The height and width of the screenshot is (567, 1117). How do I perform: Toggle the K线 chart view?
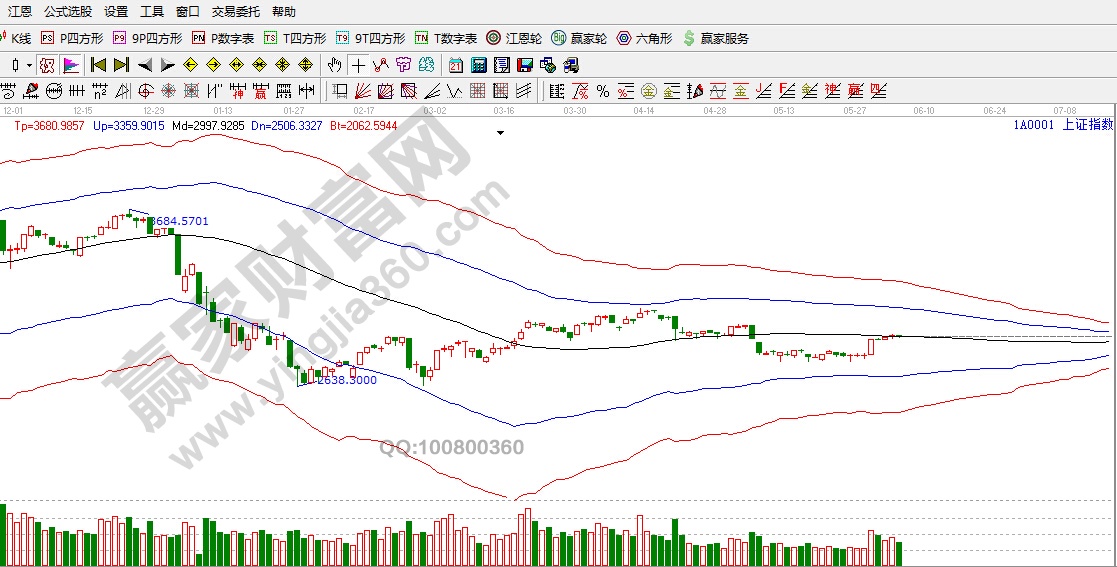pos(15,38)
